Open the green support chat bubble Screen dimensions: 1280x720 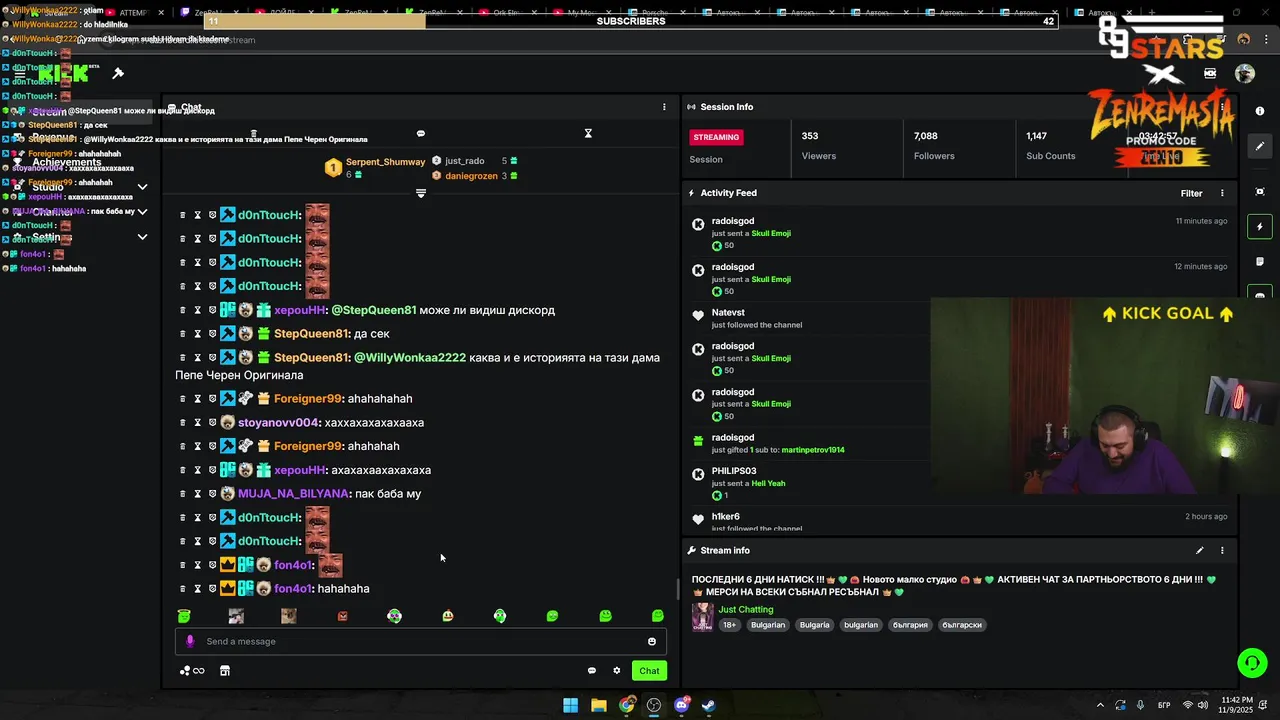pos(1251,662)
